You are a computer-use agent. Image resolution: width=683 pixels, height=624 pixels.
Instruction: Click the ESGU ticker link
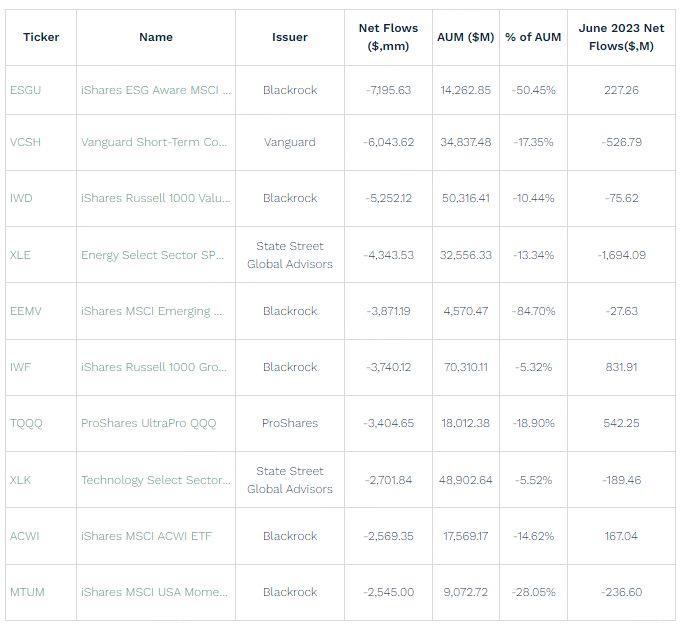[25, 90]
